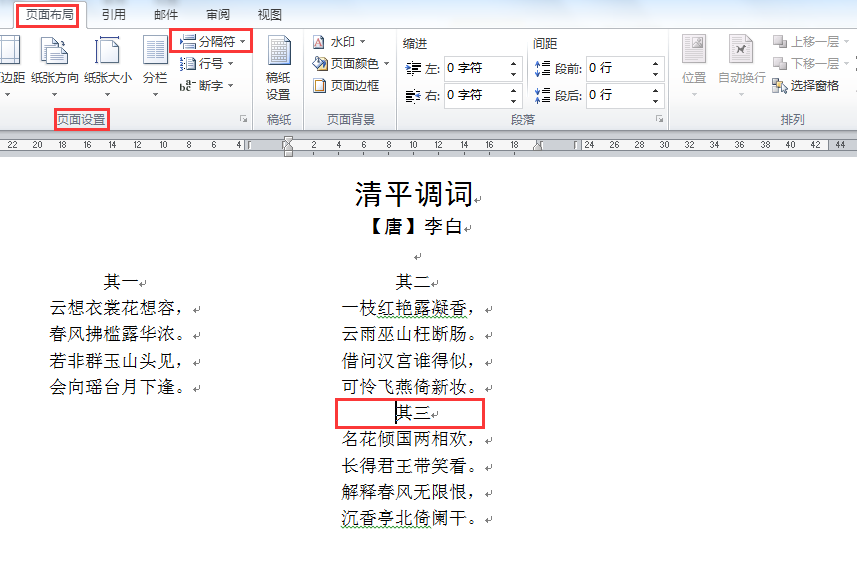Image resolution: width=857 pixels, height=563 pixels.
Task: Open the 水印 watermark menu
Action: [339, 42]
